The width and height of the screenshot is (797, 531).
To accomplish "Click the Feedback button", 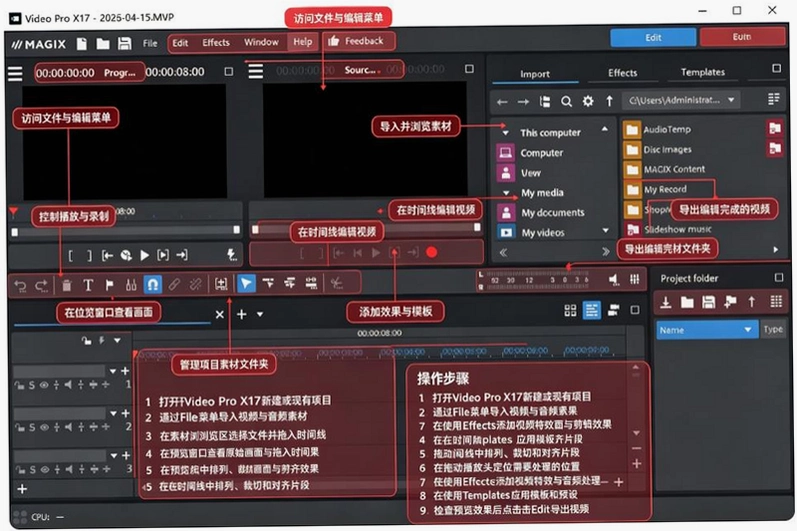I will click(x=356, y=41).
